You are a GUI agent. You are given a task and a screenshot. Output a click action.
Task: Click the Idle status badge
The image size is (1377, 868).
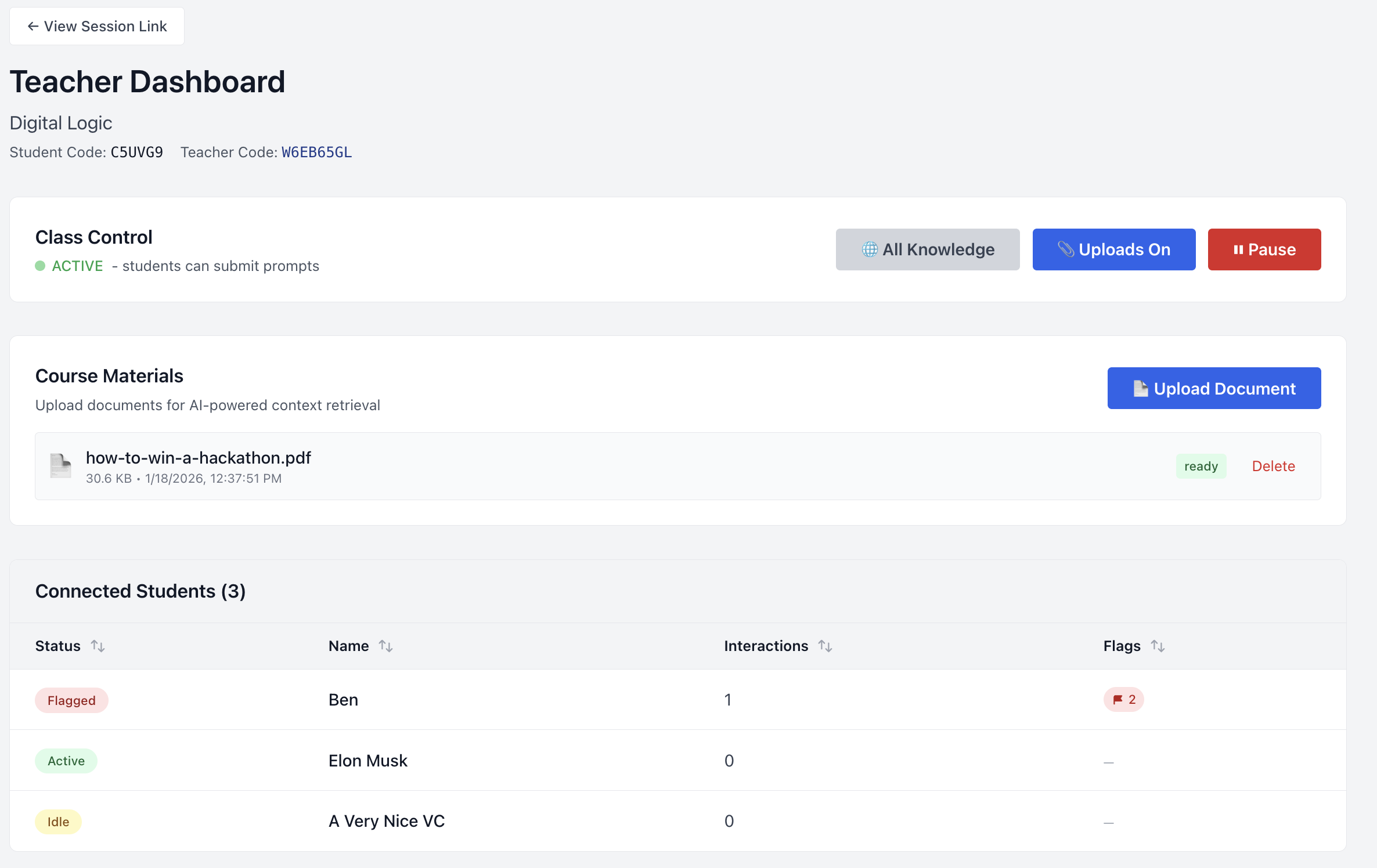(x=58, y=822)
